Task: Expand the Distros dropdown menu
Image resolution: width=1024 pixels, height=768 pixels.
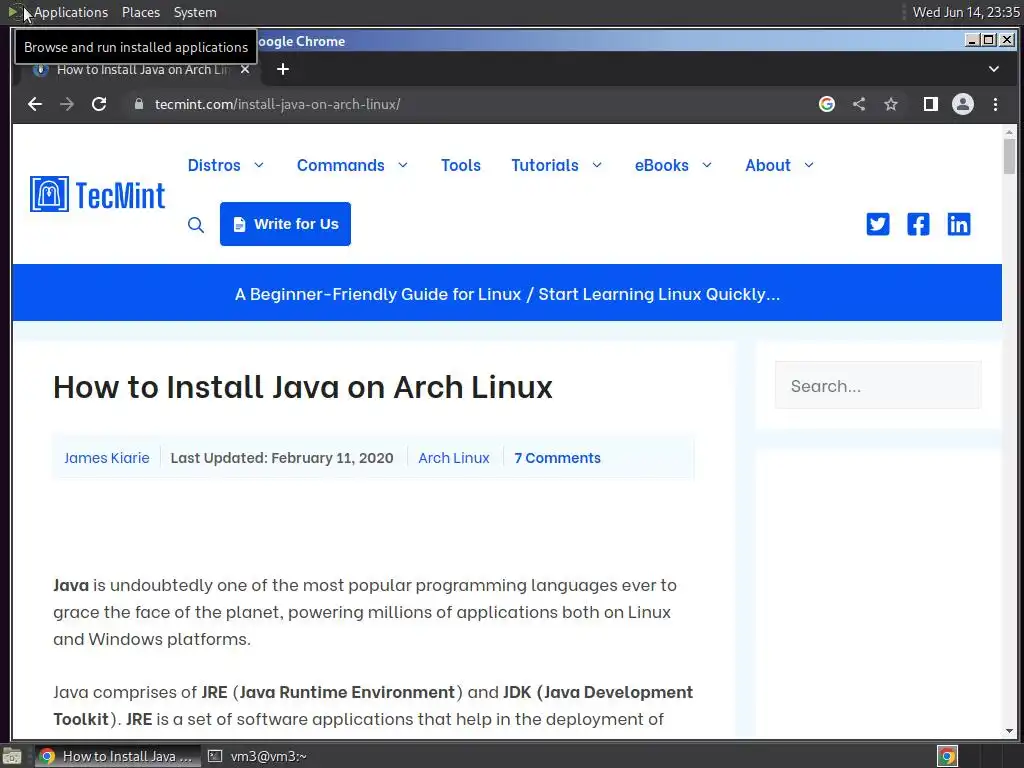Action: pos(226,165)
